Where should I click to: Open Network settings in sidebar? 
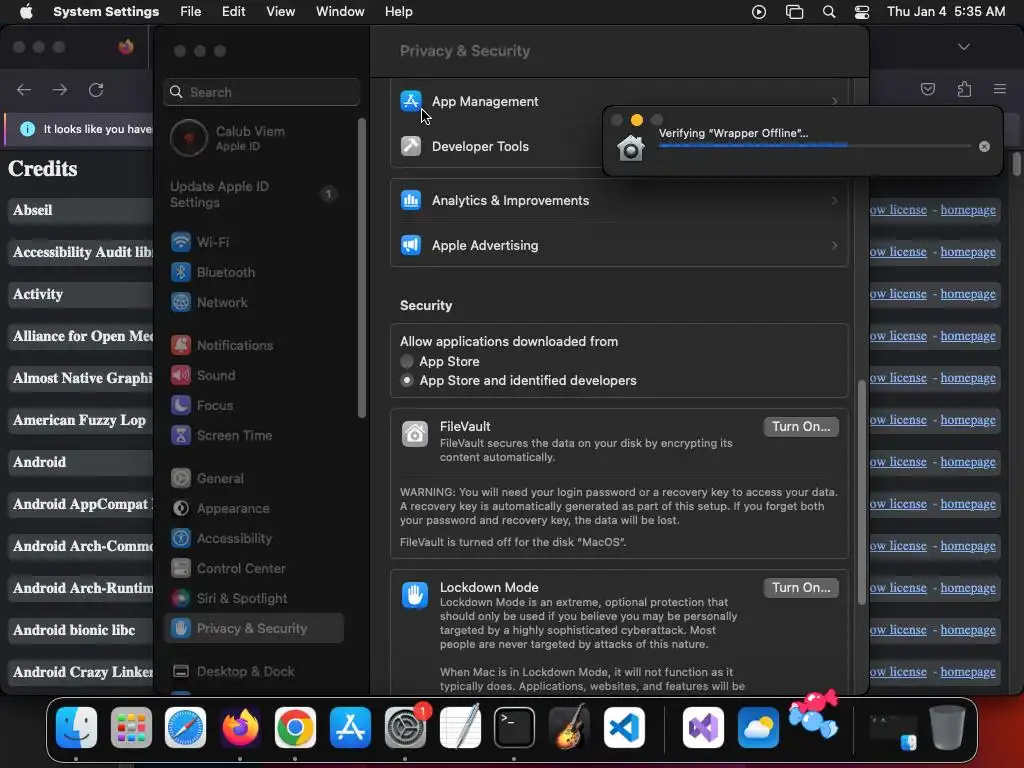click(x=255, y=302)
